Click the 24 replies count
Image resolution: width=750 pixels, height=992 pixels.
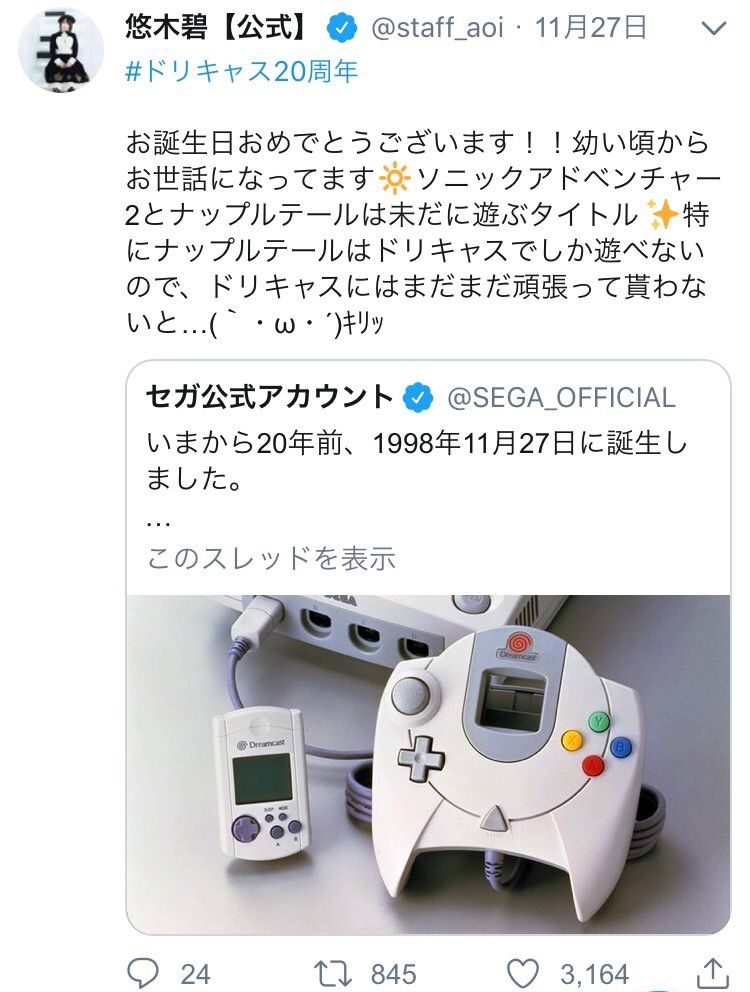coord(195,974)
